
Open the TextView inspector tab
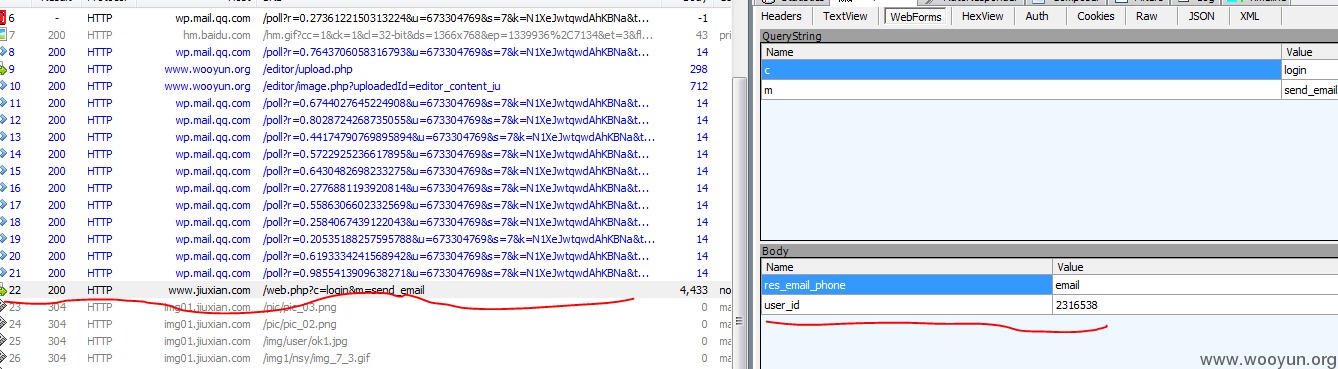click(x=845, y=16)
